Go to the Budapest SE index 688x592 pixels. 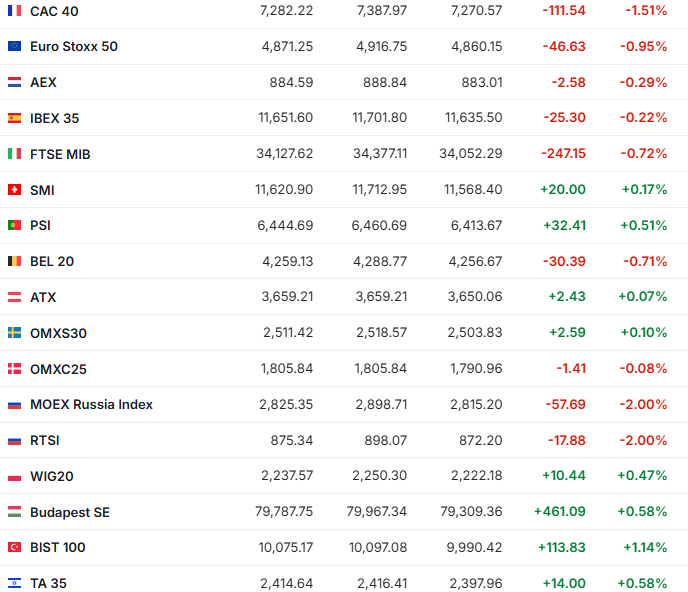pos(69,512)
